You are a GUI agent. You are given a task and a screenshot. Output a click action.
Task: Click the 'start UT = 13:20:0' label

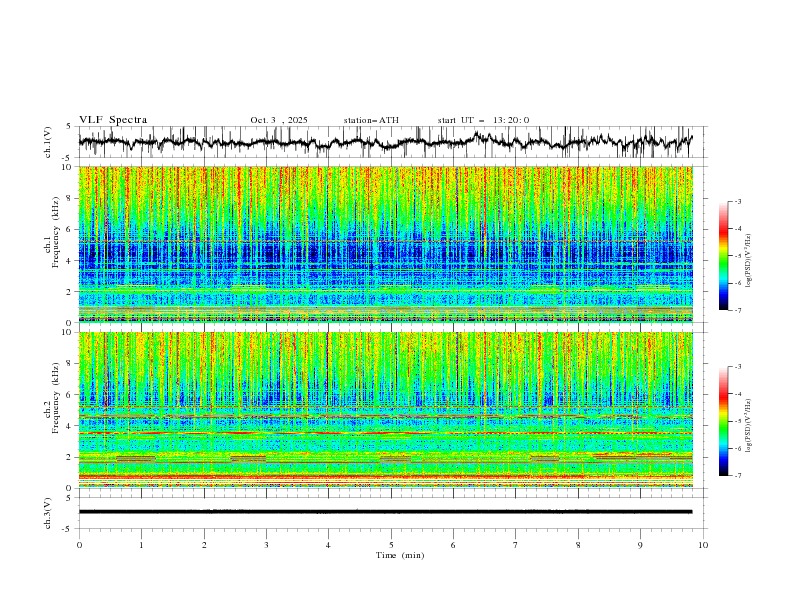[x=483, y=120]
